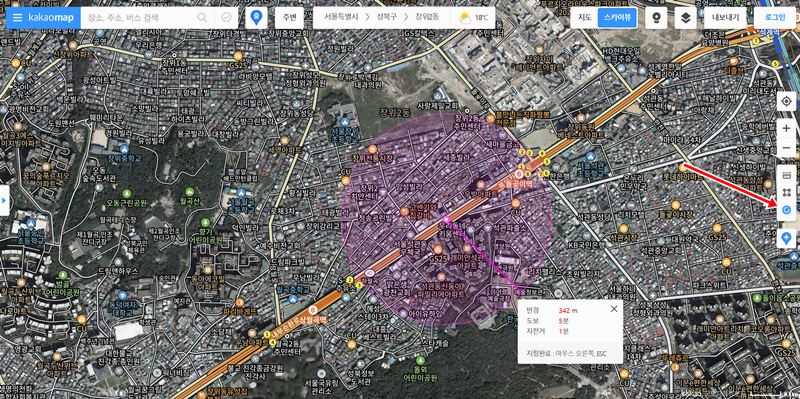The width and height of the screenshot is (800, 399).
Task: Click the circled check icon beside search
Action: point(227,18)
